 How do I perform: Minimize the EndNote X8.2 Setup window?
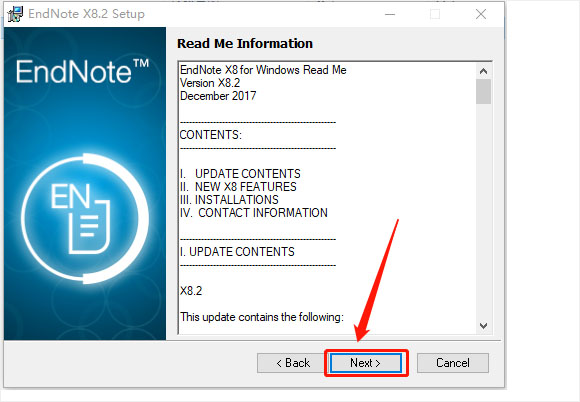click(x=390, y=14)
